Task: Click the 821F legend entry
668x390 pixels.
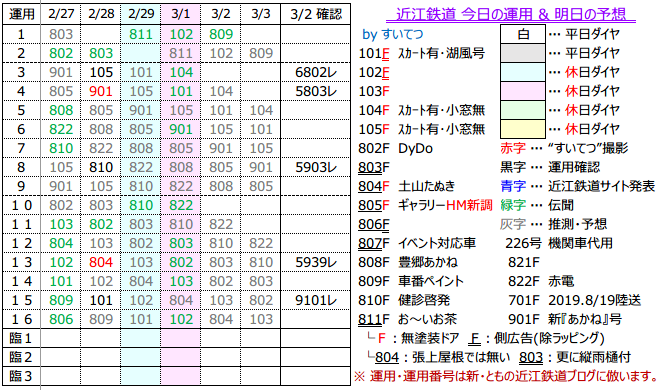Action: pos(524,262)
